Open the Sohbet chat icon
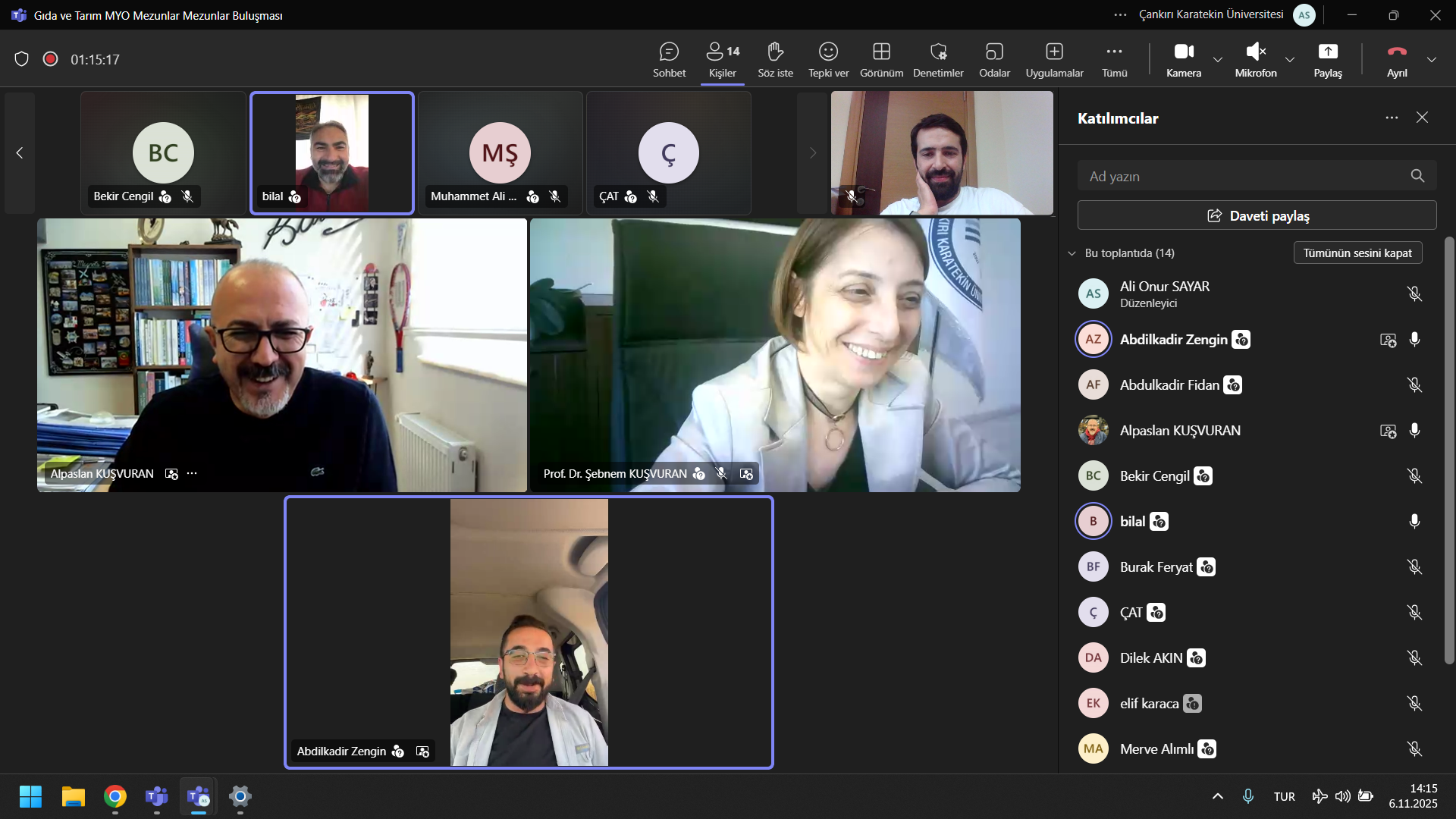Image resolution: width=1456 pixels, height=819 pixels. pos(669,52)
